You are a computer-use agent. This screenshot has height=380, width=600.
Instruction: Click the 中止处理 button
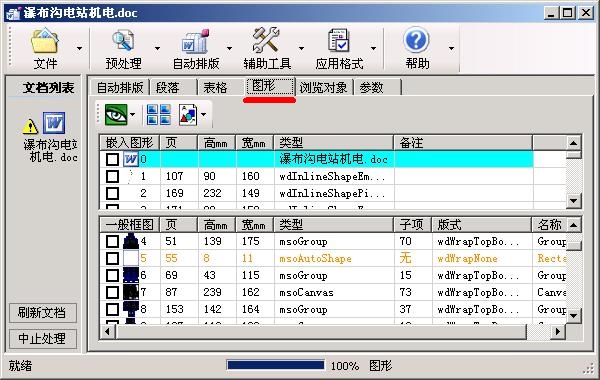click(42, 338)
